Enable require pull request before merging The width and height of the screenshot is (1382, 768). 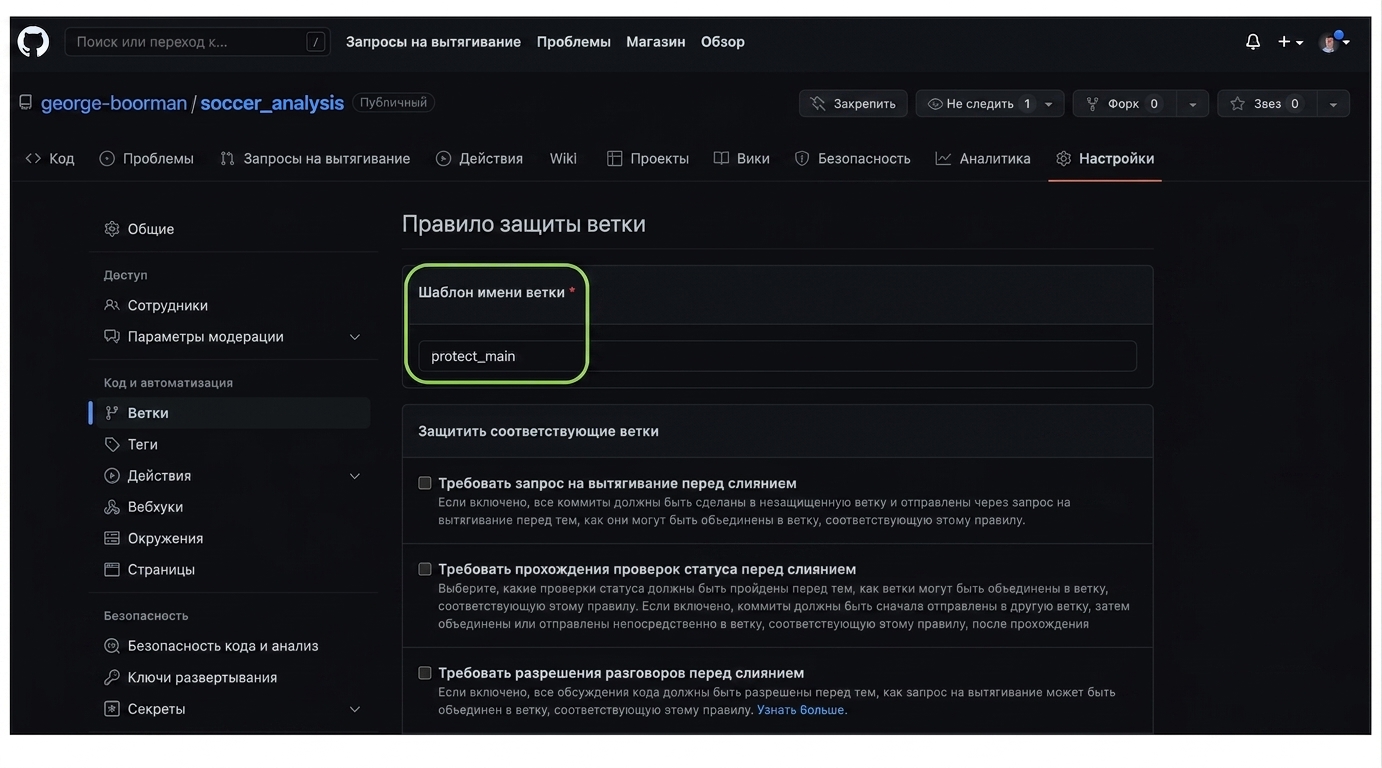coord(425,483)
